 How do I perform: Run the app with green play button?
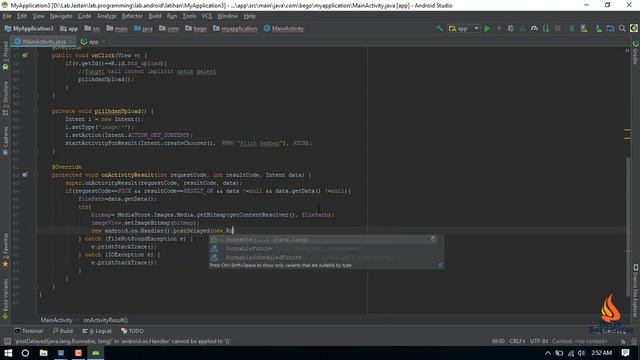[487, 29]
